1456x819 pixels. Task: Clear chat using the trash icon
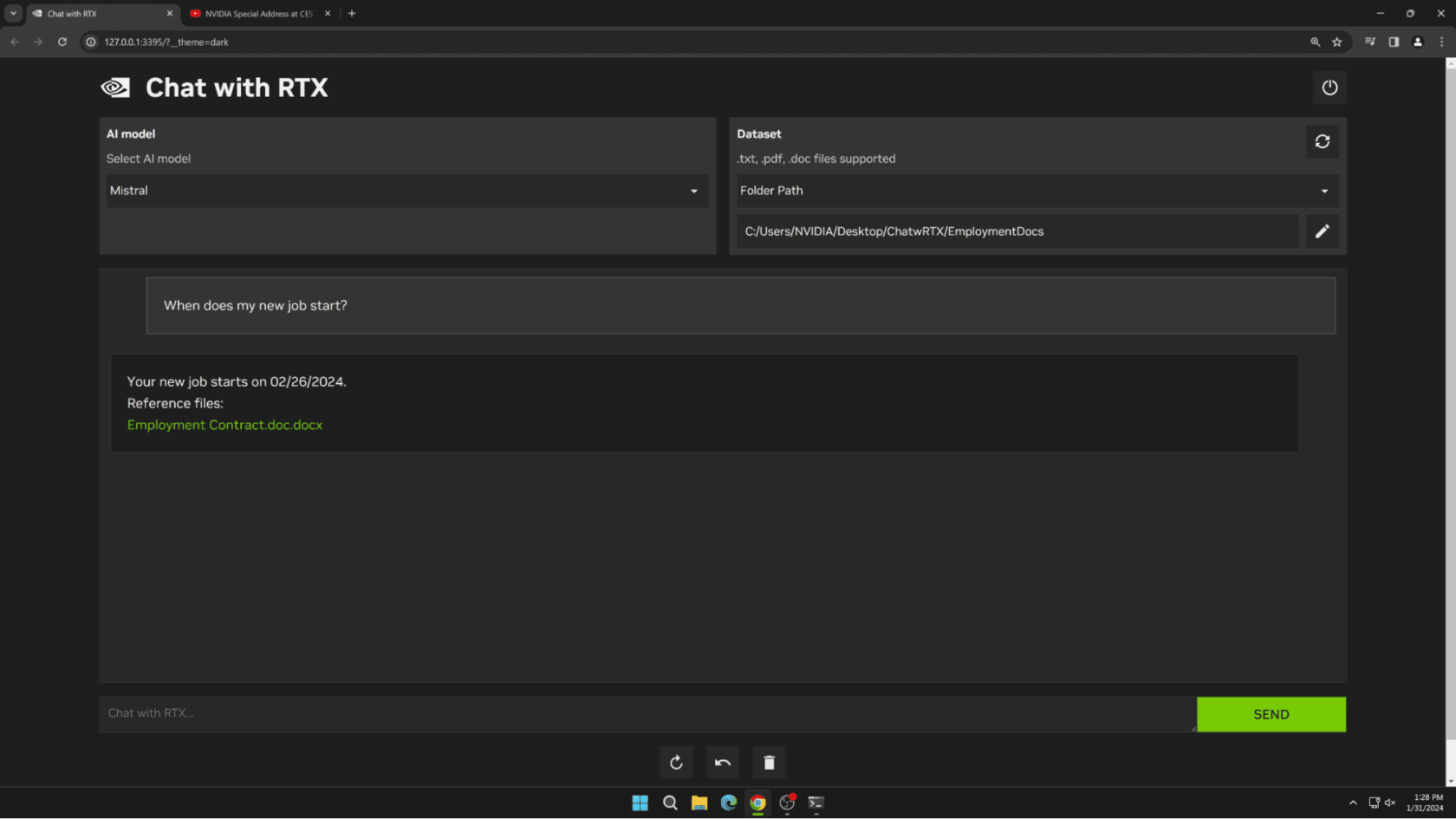coord(769,763)
